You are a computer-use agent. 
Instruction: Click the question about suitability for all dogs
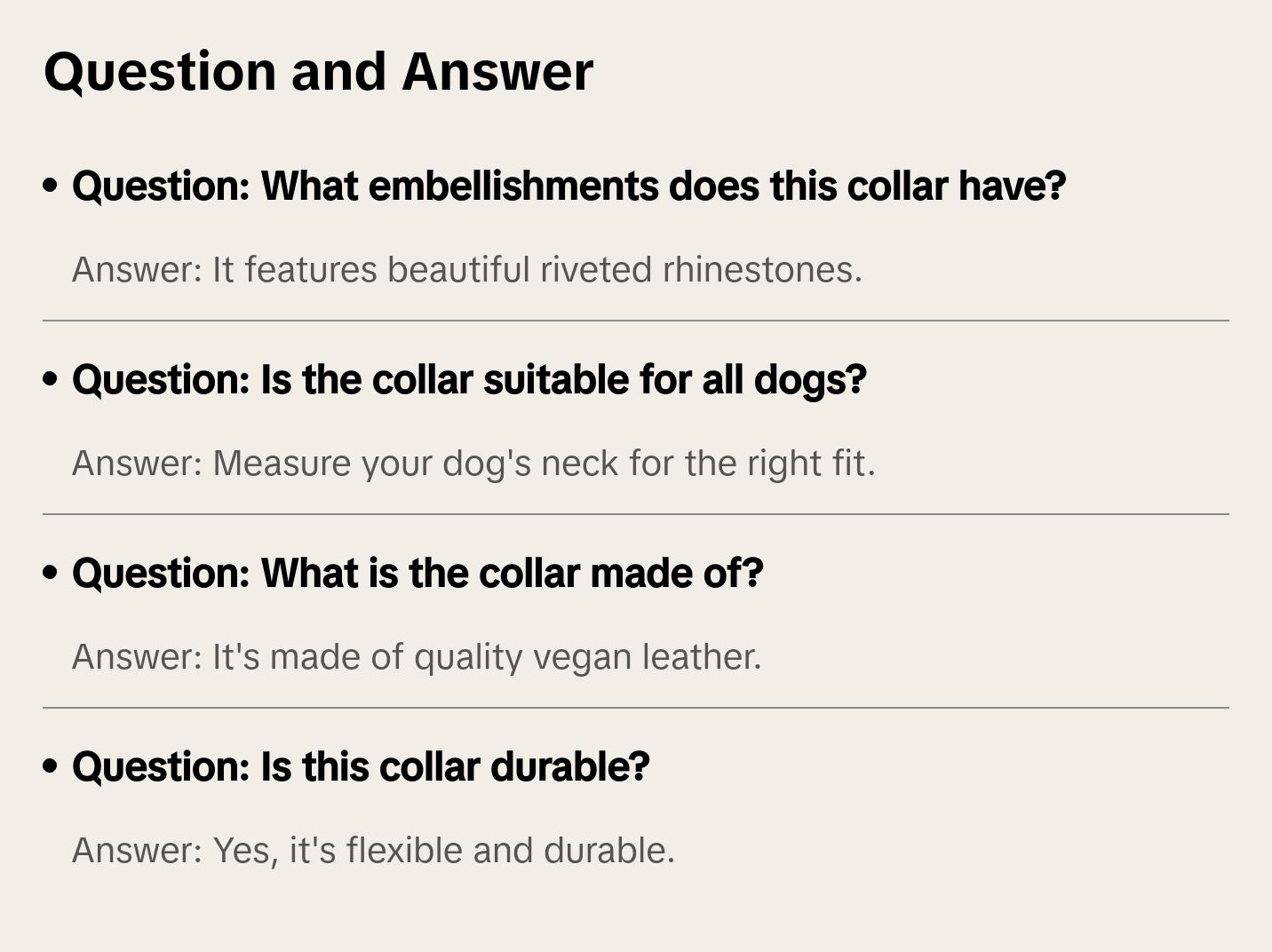(x=468, y=380)
